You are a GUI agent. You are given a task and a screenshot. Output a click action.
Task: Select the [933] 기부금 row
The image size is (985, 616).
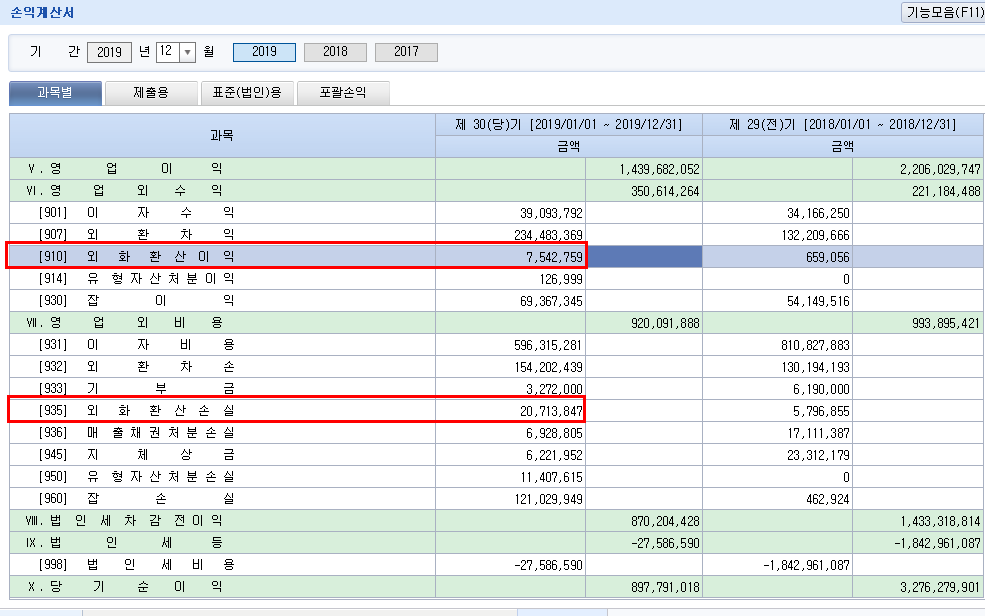(x=496, y=389)
